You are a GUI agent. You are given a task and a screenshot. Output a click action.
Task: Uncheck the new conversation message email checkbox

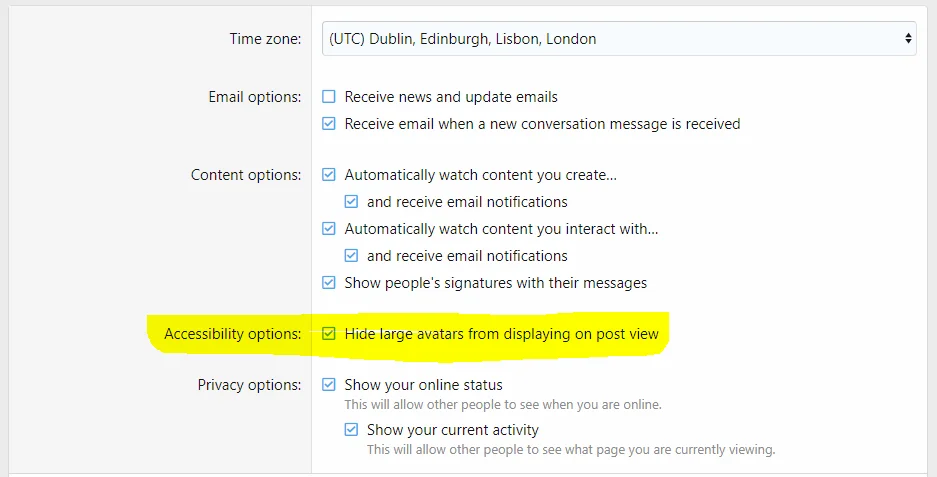(x=329, y=124)
